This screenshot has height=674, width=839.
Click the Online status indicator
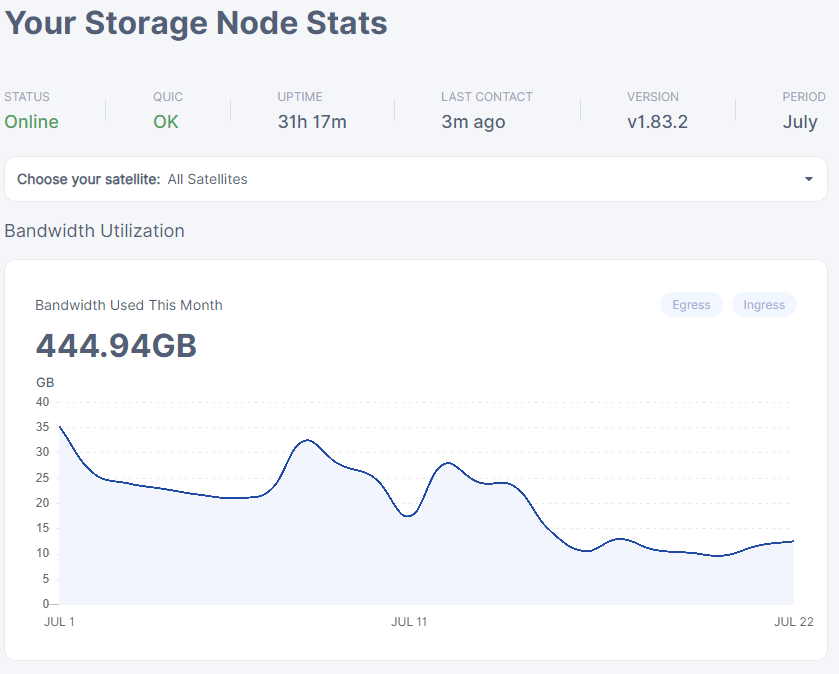[x=31, y=122]
